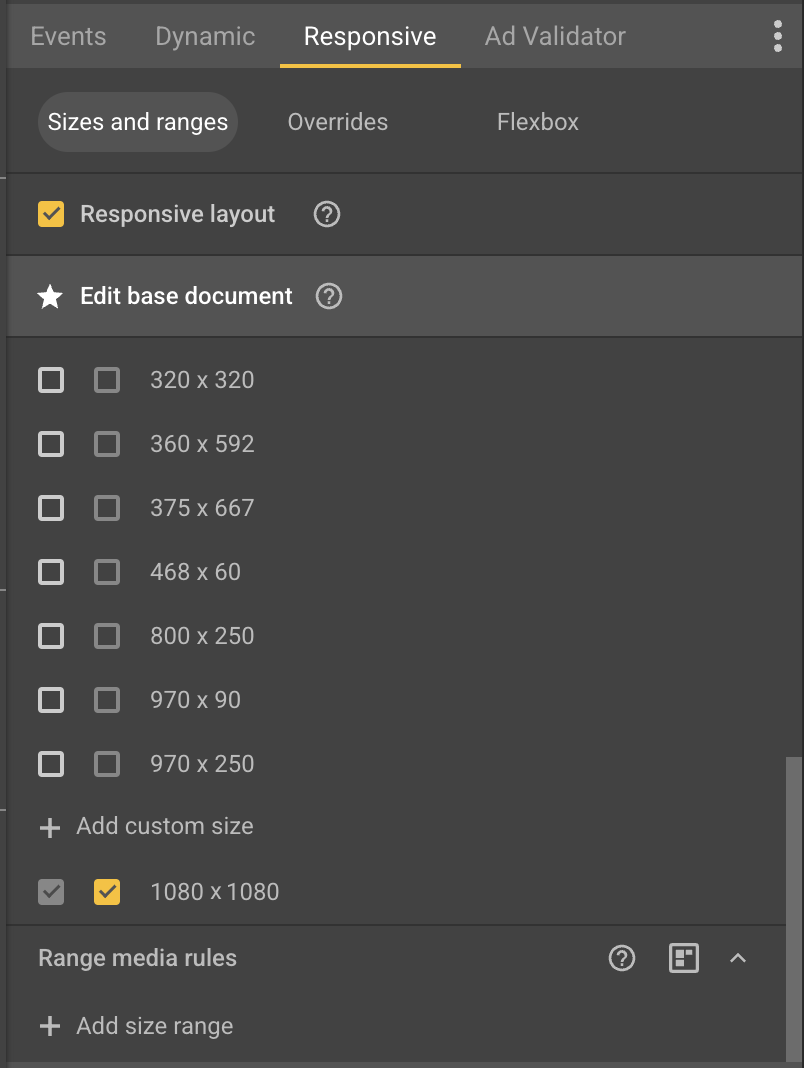
Task: Open Range media rules help tooltip
Action: pos(621,958)
